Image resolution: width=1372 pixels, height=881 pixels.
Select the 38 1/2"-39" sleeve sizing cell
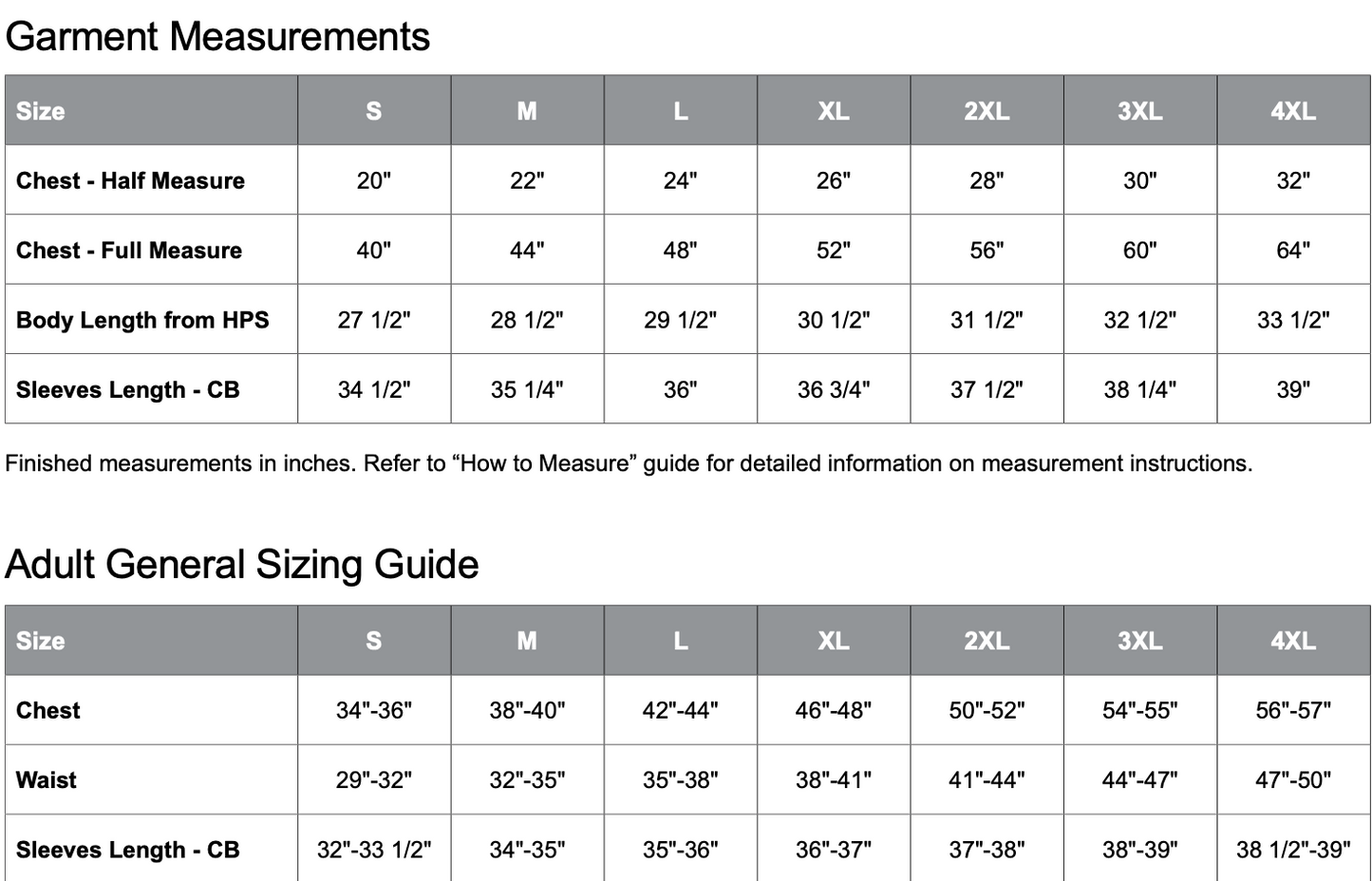pos(1292,850)
